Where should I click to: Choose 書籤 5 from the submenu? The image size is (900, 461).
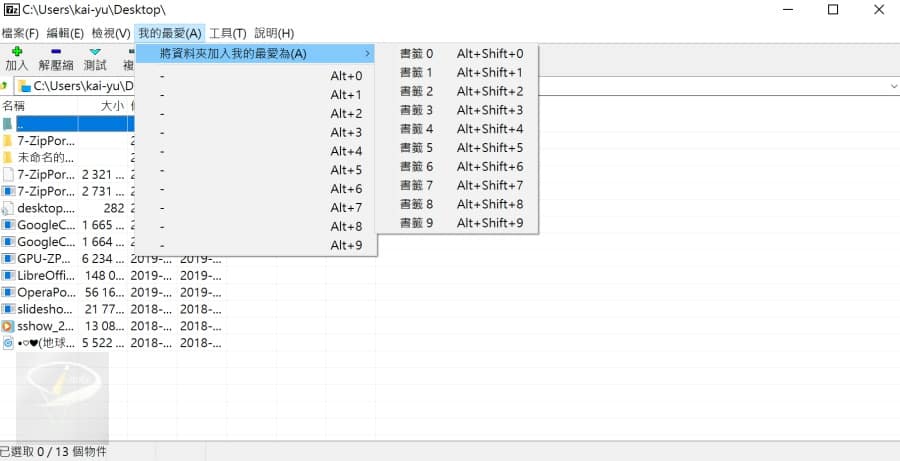[x=457, y=148]
